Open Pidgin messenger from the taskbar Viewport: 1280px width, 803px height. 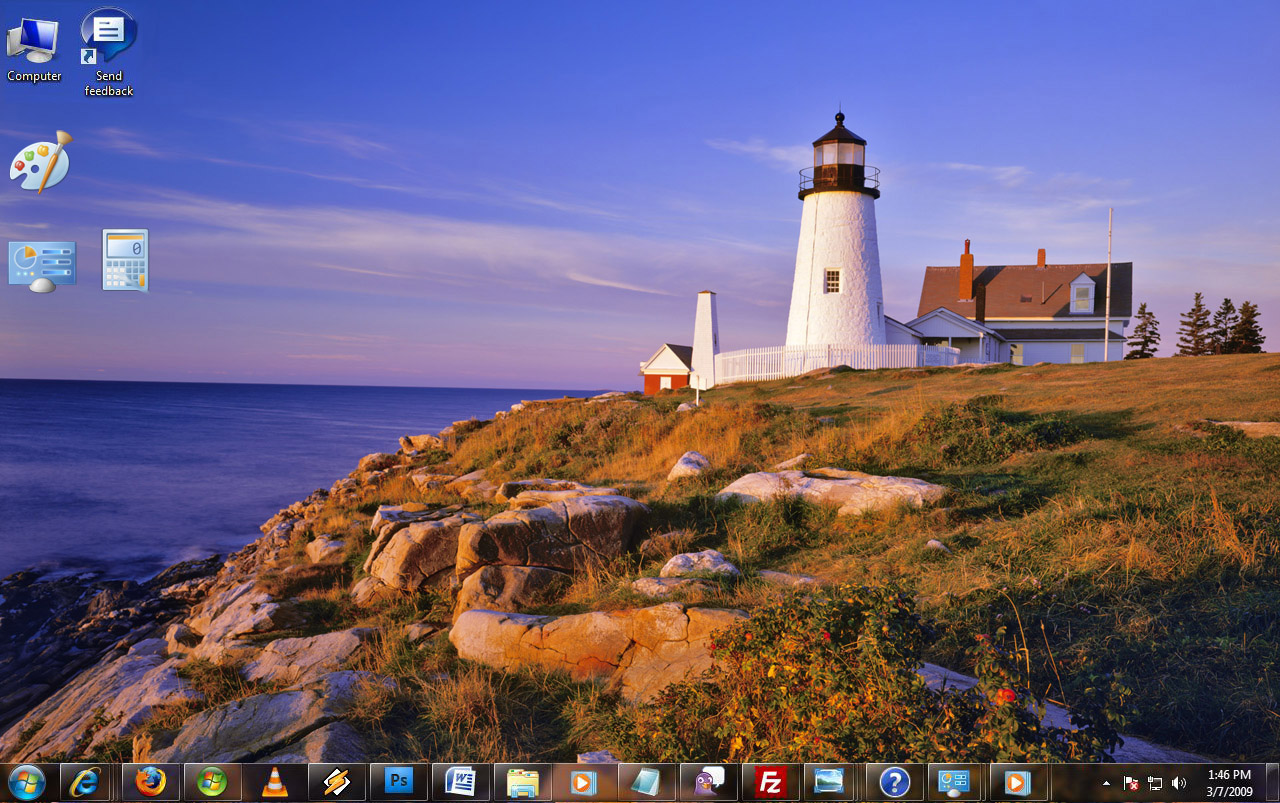[709, 781]
